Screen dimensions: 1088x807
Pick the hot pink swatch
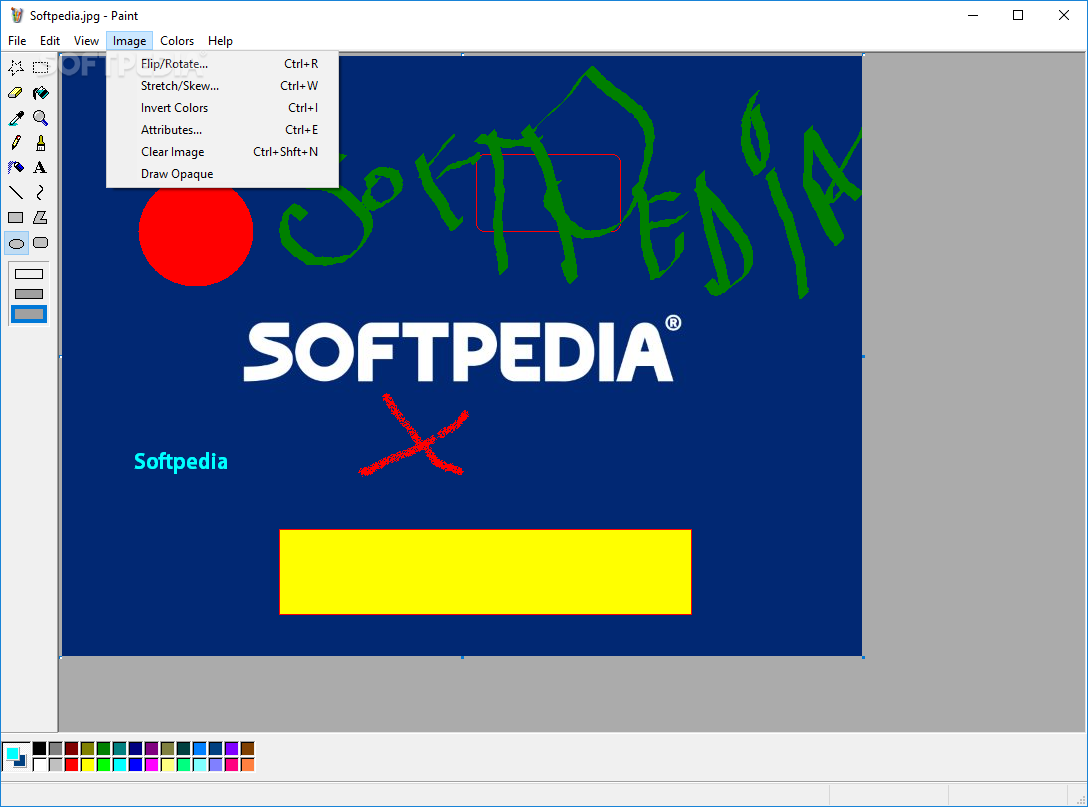tap(231, 765)
